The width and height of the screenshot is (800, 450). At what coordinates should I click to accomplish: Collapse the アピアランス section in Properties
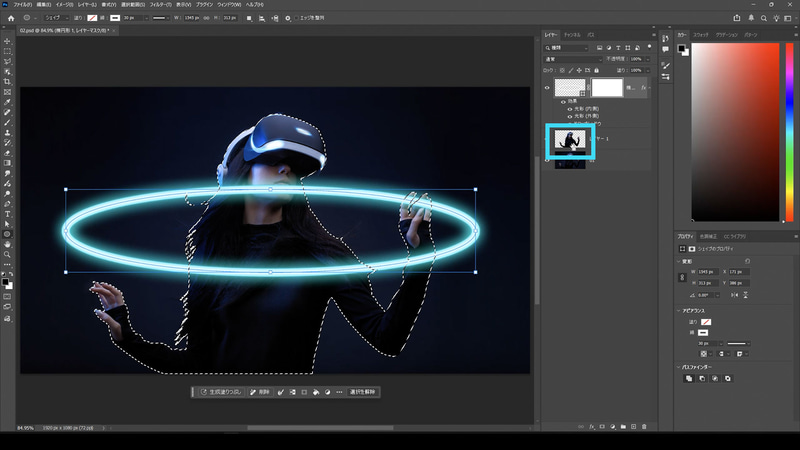coord(680,310)
